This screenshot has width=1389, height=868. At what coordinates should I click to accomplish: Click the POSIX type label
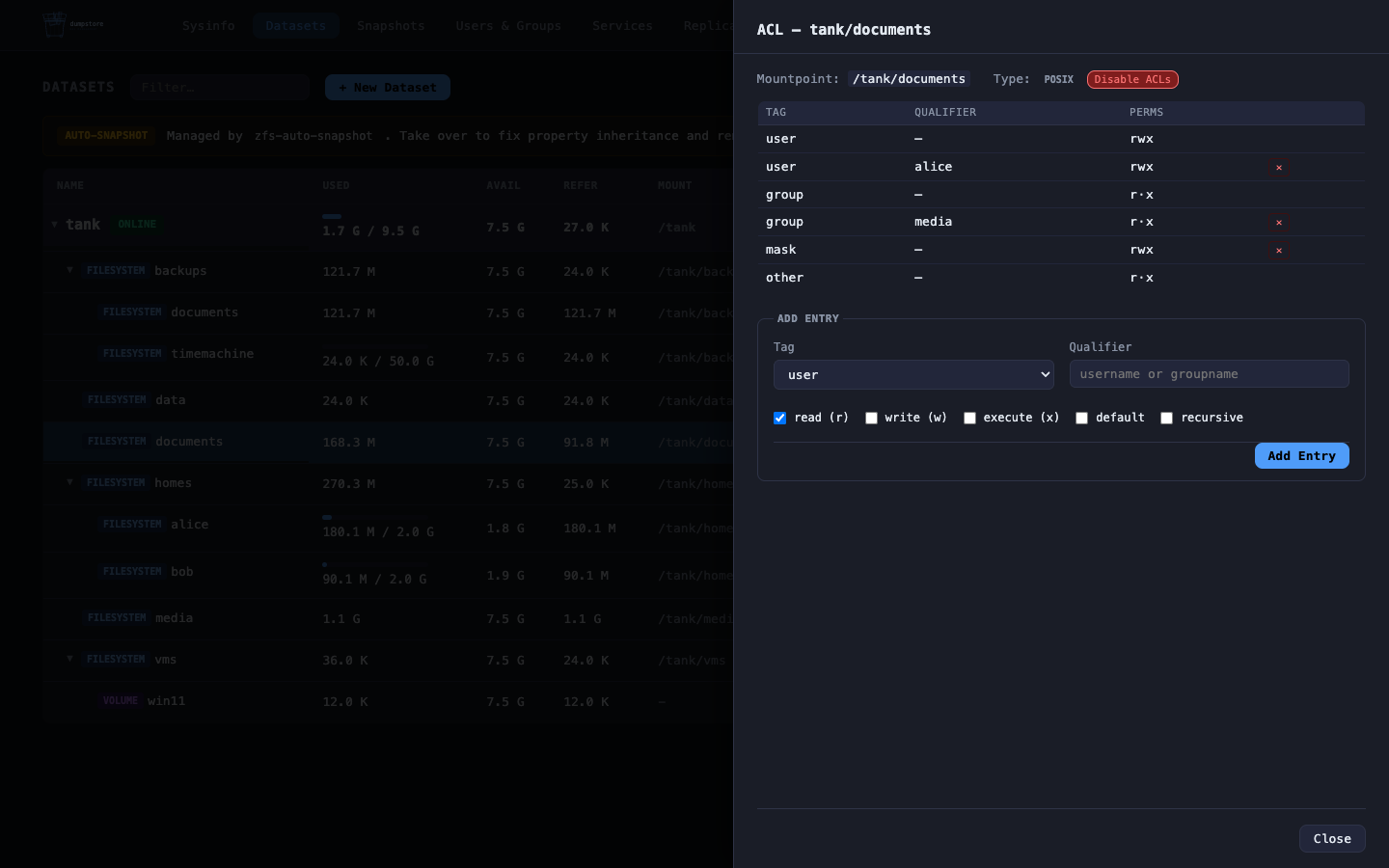click(1058, 80)
